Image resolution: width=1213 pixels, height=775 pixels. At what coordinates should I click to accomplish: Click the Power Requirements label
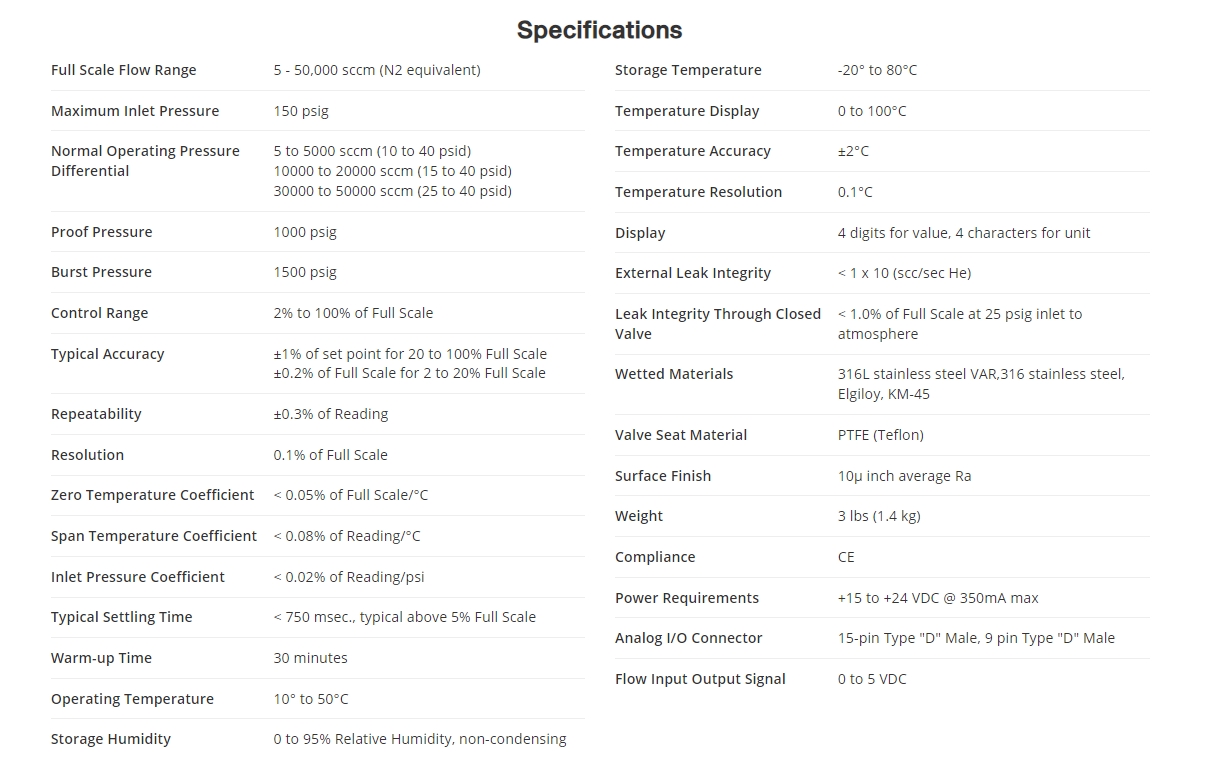point(687,598)
